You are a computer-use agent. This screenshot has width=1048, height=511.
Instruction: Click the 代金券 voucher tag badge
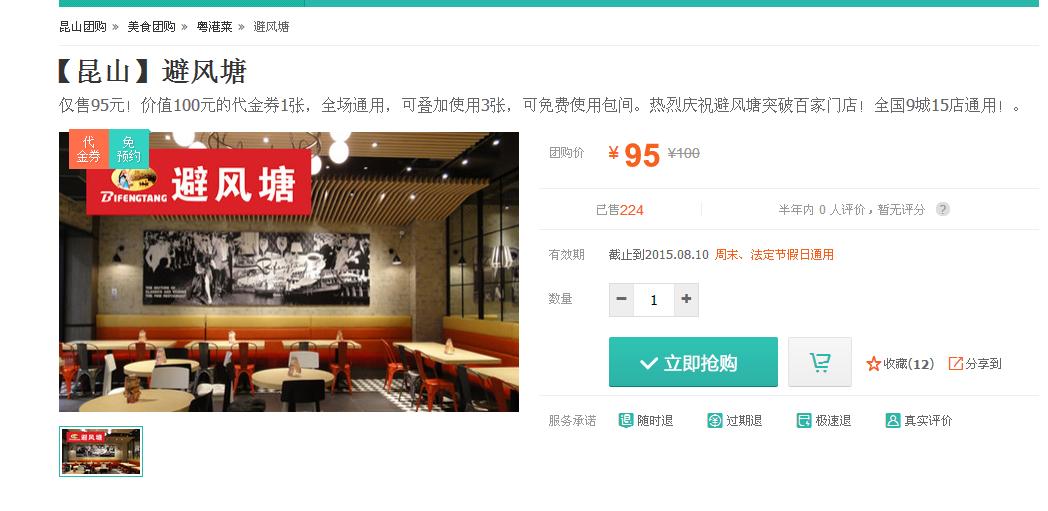pyautogui.click(x=89, y=150)
